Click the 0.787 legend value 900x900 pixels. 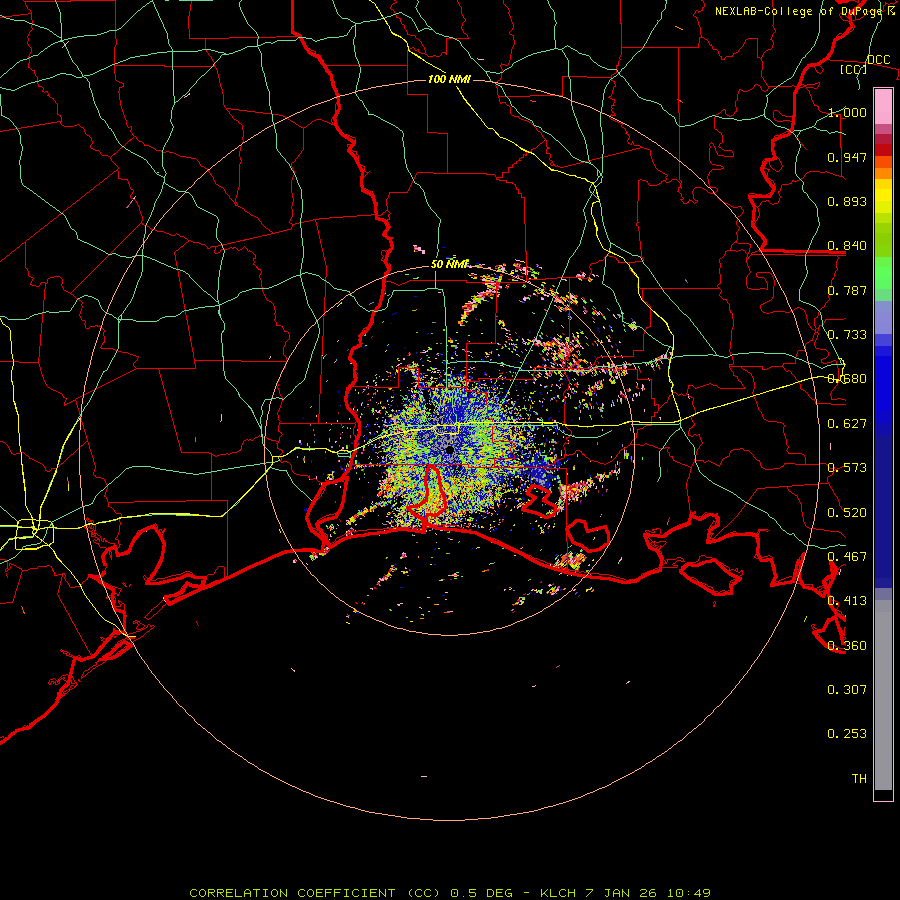(847, 290)
